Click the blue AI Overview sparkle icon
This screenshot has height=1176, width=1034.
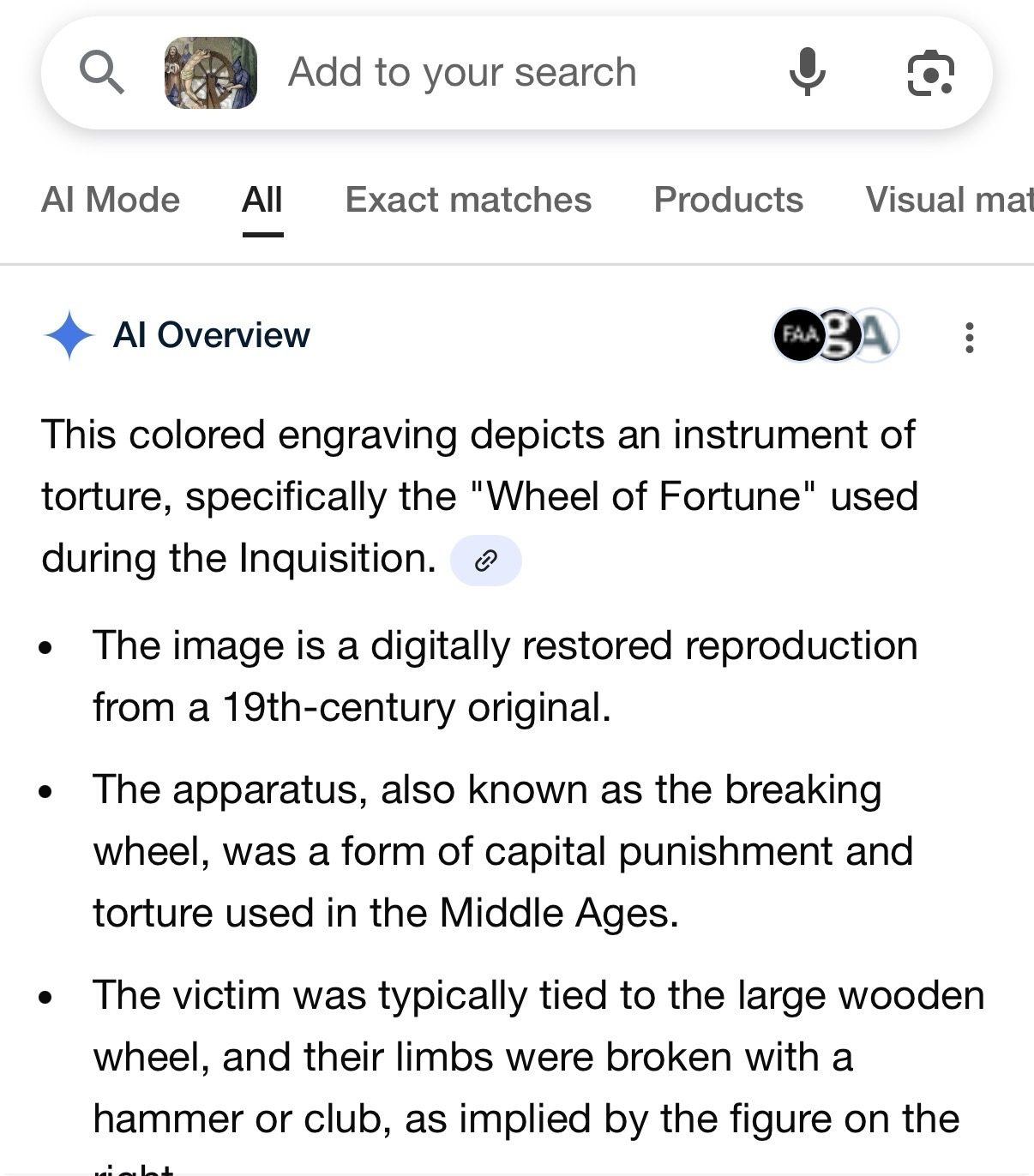click(x=69, y=335)
